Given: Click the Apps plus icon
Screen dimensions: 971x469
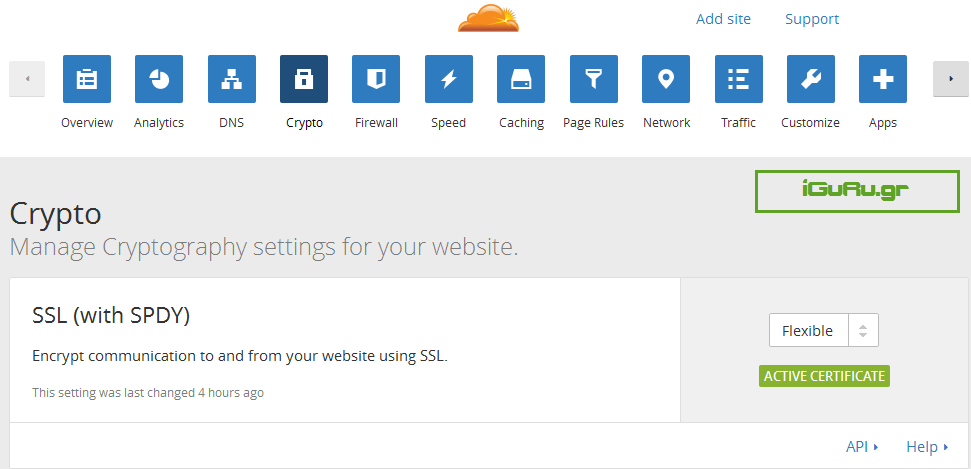Looking at the screenshot, I should [883, 79].
